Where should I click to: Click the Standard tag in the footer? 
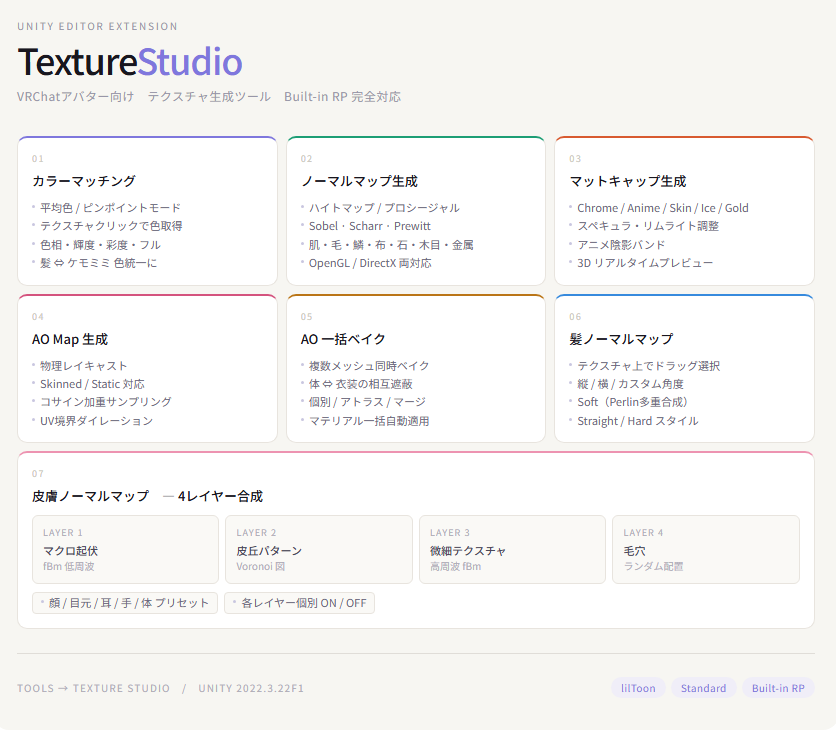tap(703, 688)
